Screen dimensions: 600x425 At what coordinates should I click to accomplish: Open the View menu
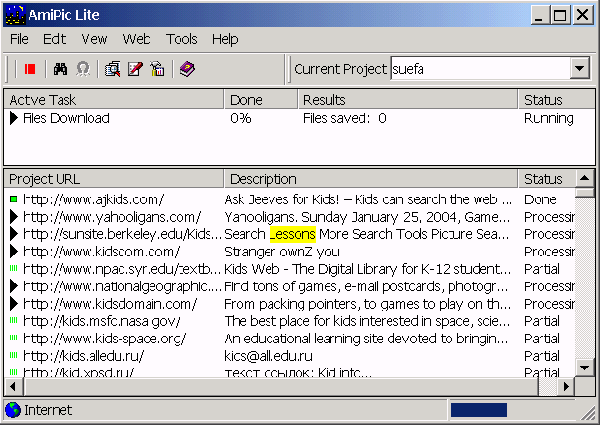click(x=94, y=39)
